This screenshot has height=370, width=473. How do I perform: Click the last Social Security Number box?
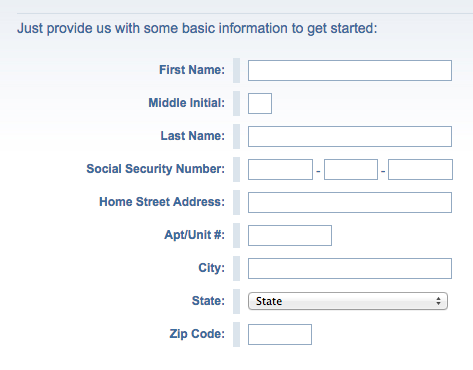[x=420, y=169]
